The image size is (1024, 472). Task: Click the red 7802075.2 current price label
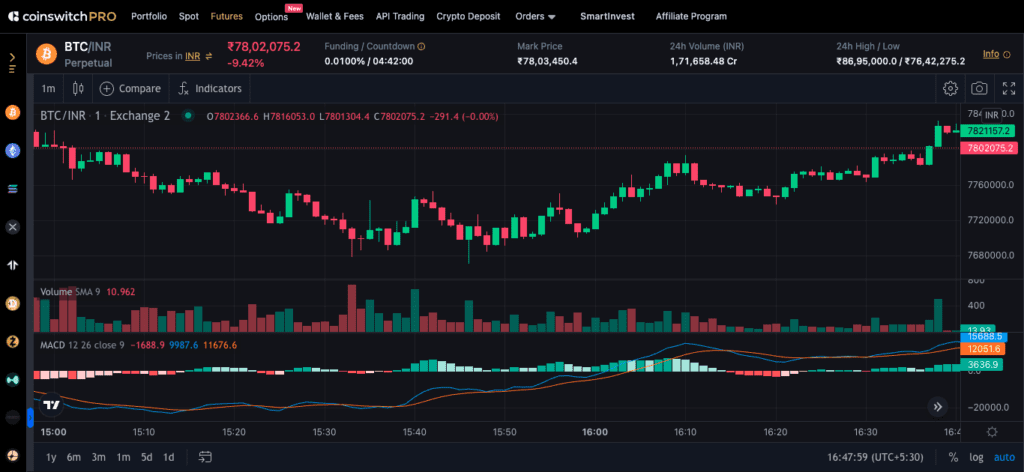991,148
